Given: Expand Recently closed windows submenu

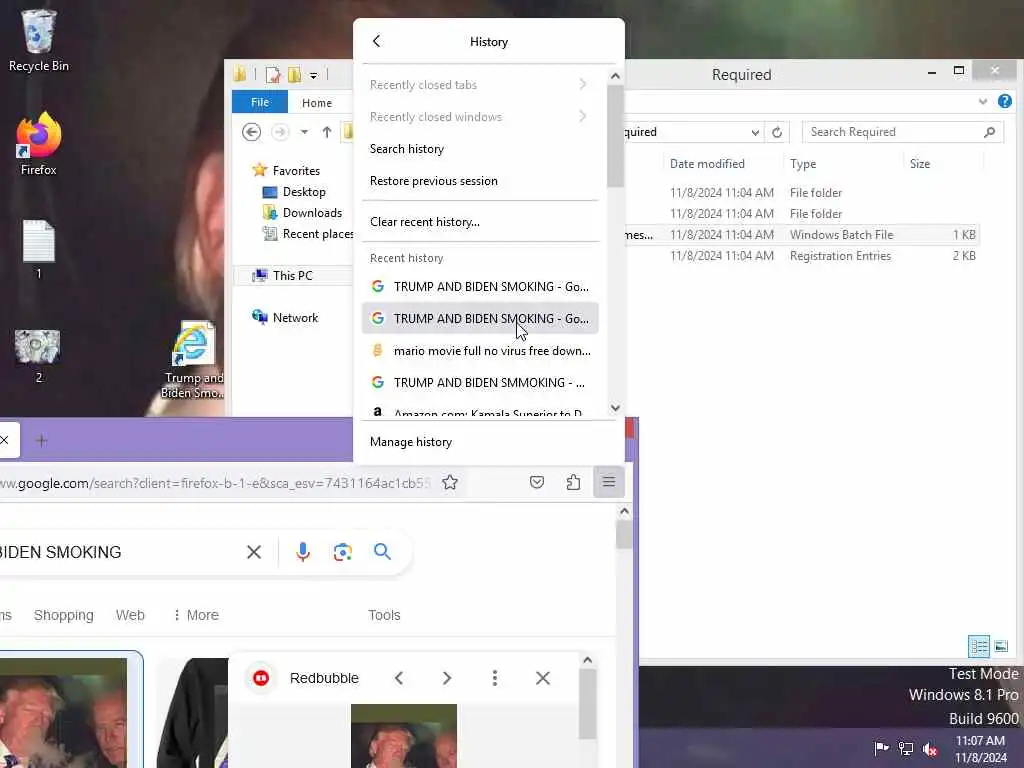Looking at the screenshot, I should [x=480, y=116].
